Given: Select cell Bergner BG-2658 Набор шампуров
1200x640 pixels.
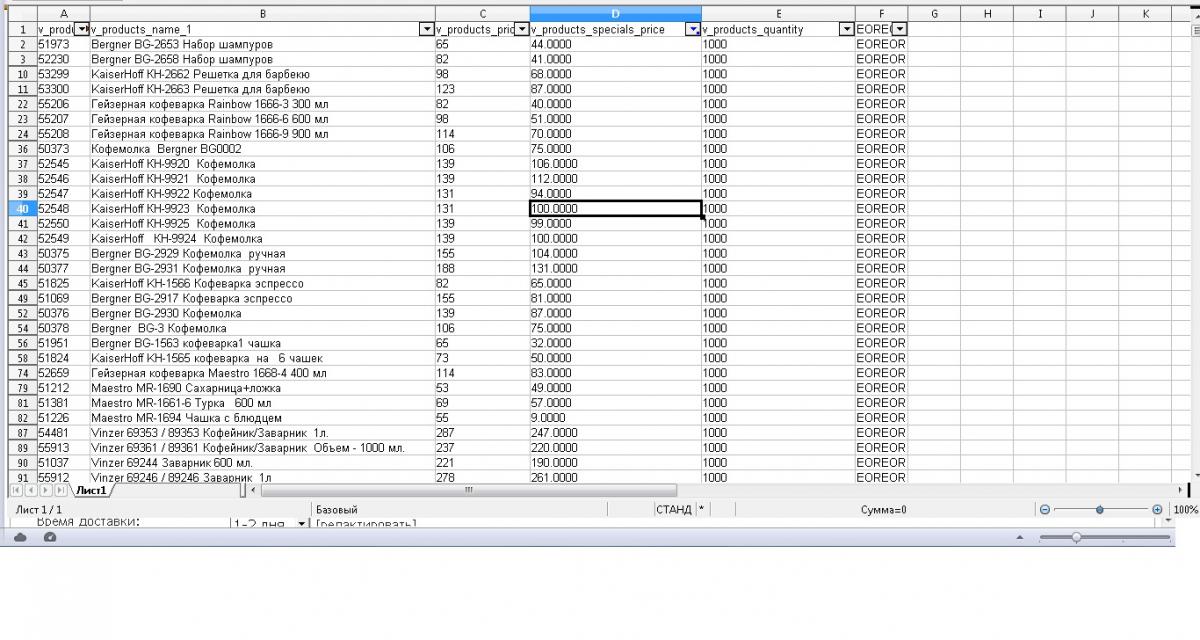Looking at the screenshot, I should pos(262,60).
